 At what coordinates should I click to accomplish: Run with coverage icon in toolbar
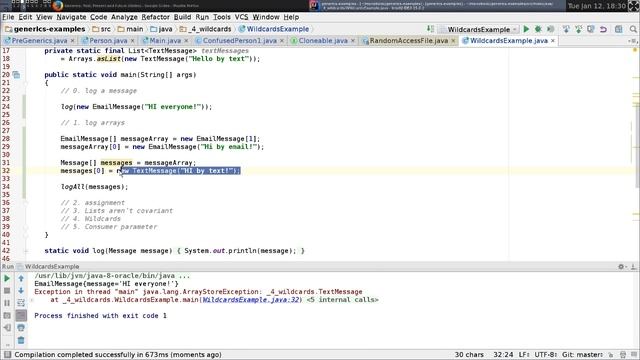coord(550,29)
